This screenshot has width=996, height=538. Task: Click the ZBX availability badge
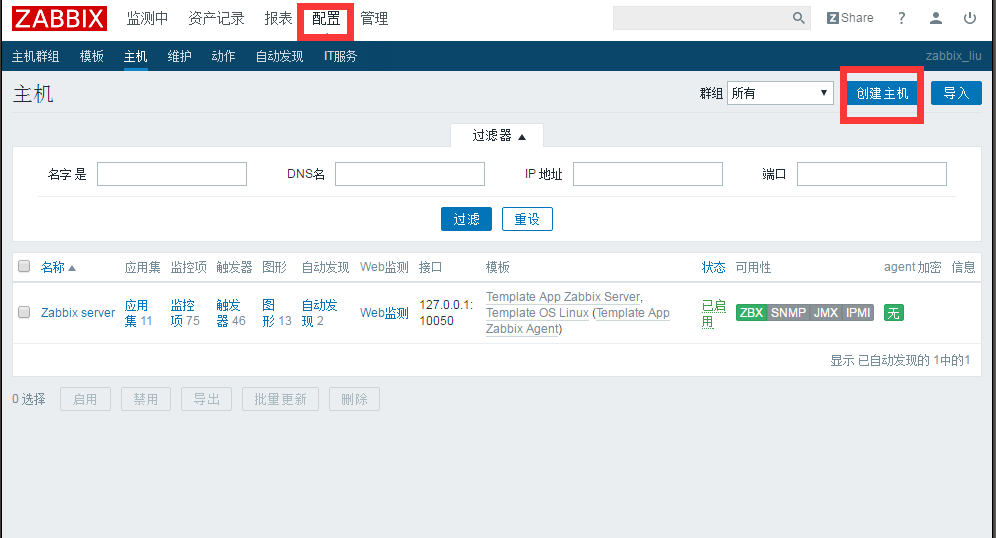751,313
